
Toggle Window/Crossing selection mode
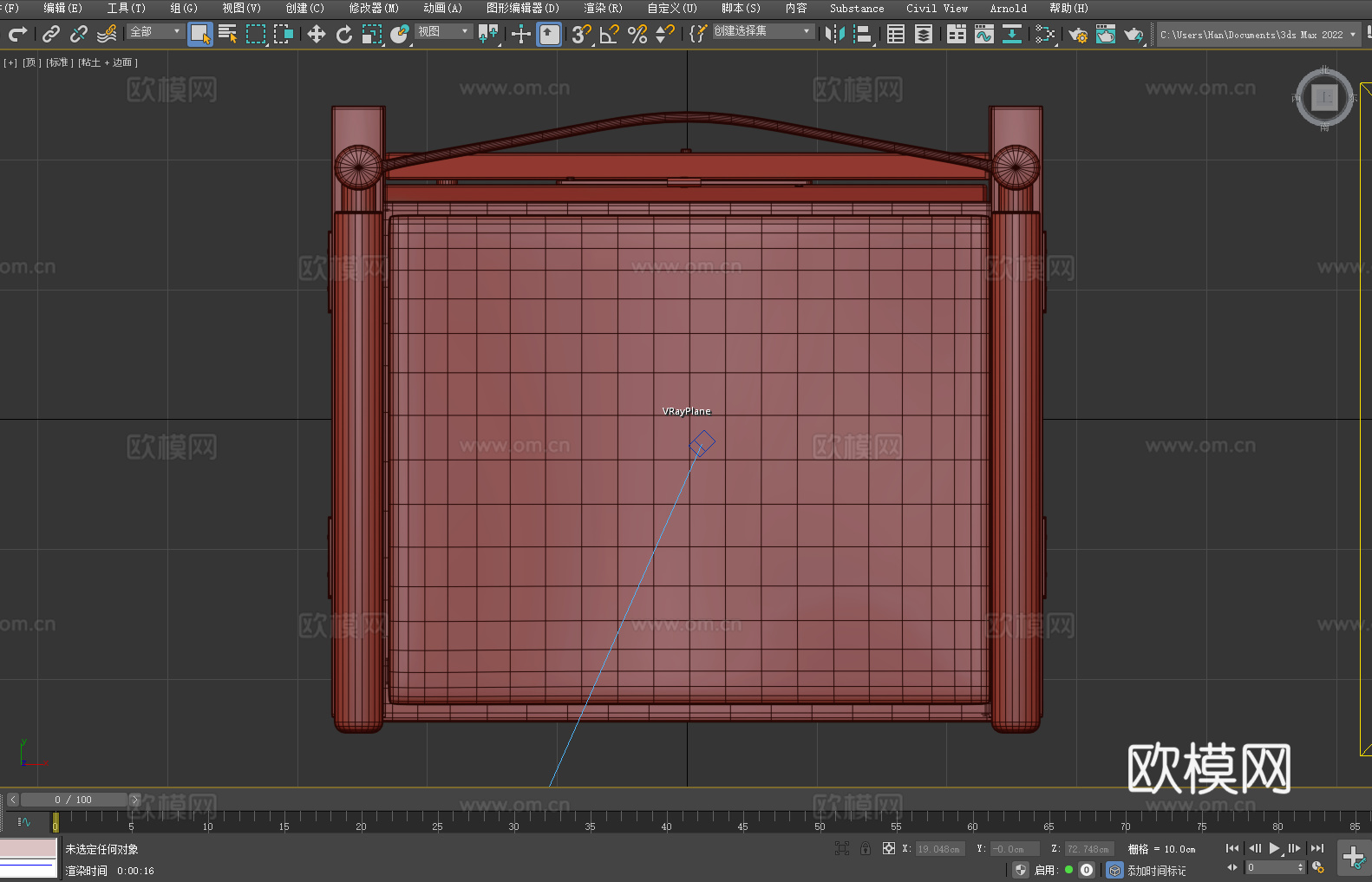[x=284, y=34]
